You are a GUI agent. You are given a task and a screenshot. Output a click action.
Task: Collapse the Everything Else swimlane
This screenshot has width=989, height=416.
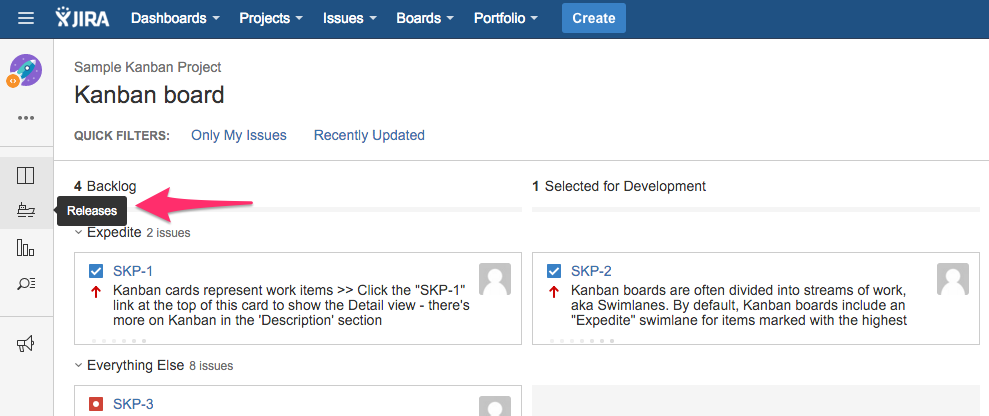[79, 365]
